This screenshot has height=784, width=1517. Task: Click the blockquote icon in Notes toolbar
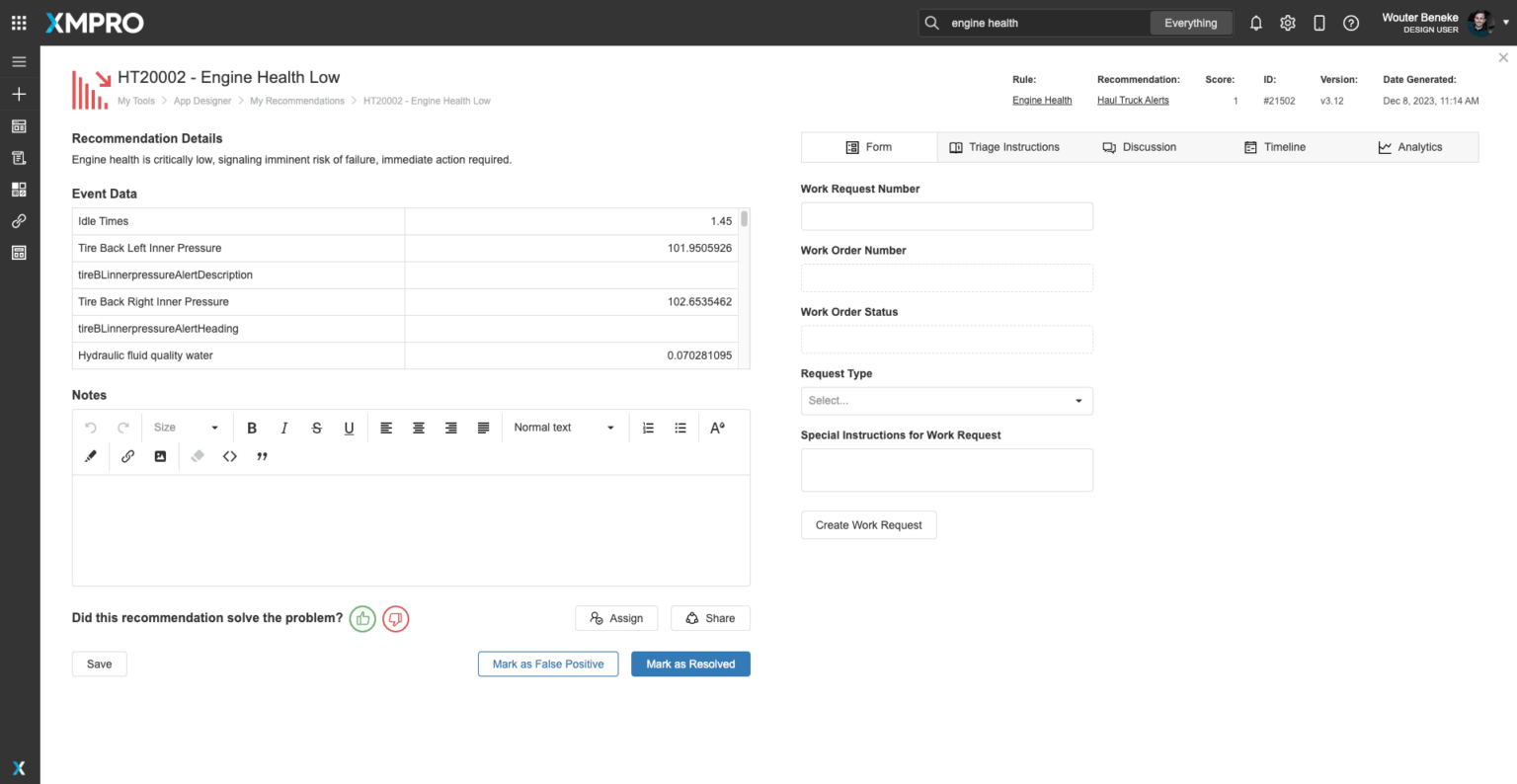click(263, 456)
